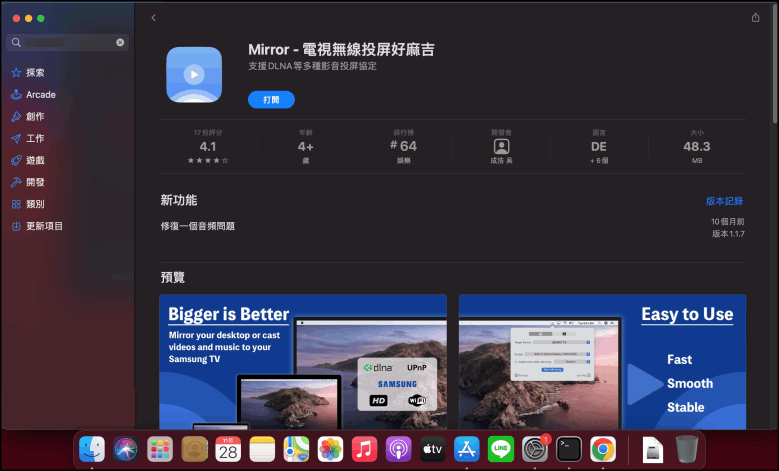Open the 創作 sidebar section
This screenshot has height=471, width=779.
28,116
